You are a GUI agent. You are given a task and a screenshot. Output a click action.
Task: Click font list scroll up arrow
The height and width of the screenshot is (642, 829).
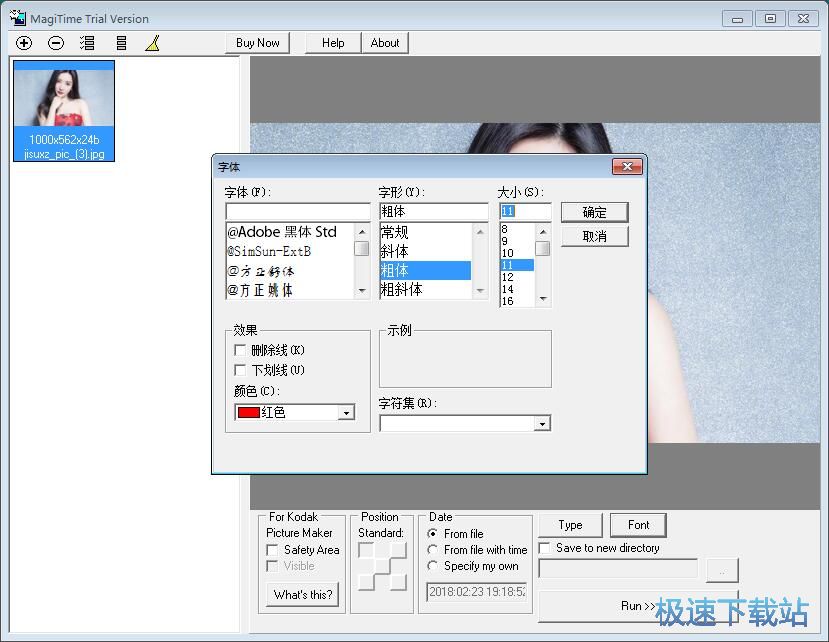pos(362,232)
